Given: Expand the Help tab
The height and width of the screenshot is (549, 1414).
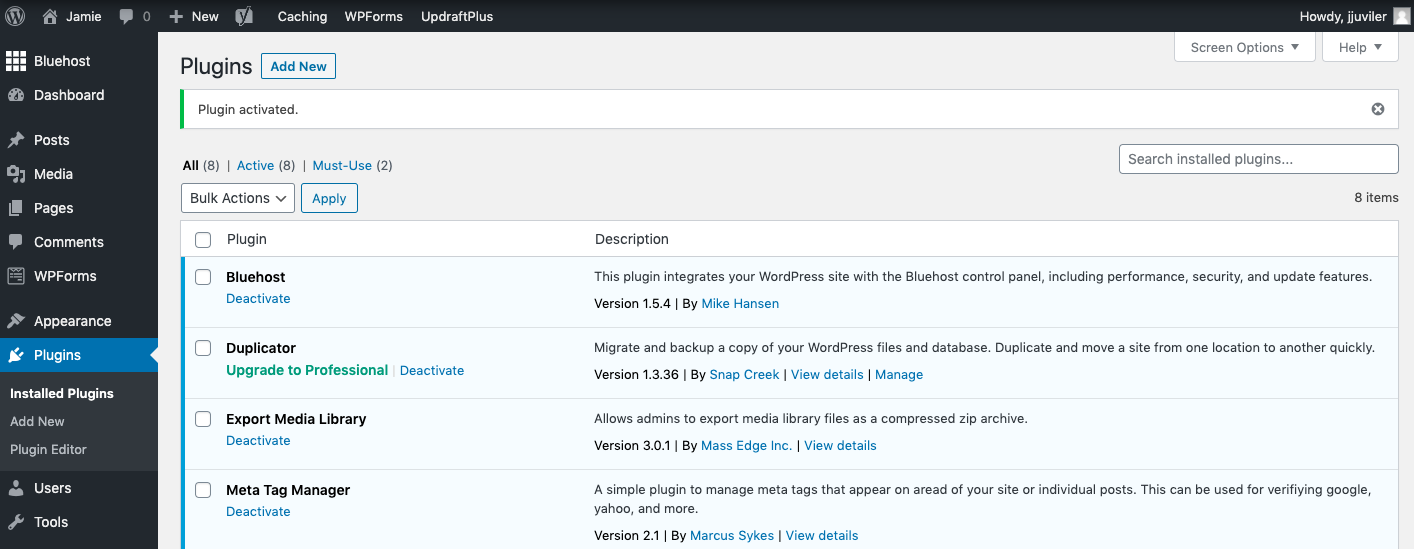Looking at the screenshot, I should coord(1359,47).
